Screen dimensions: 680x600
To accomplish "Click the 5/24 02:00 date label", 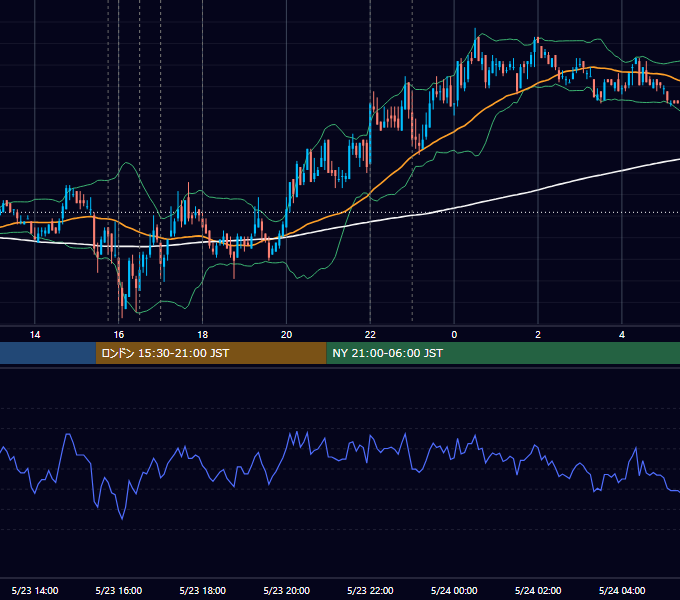I will [x=538, y=590].
